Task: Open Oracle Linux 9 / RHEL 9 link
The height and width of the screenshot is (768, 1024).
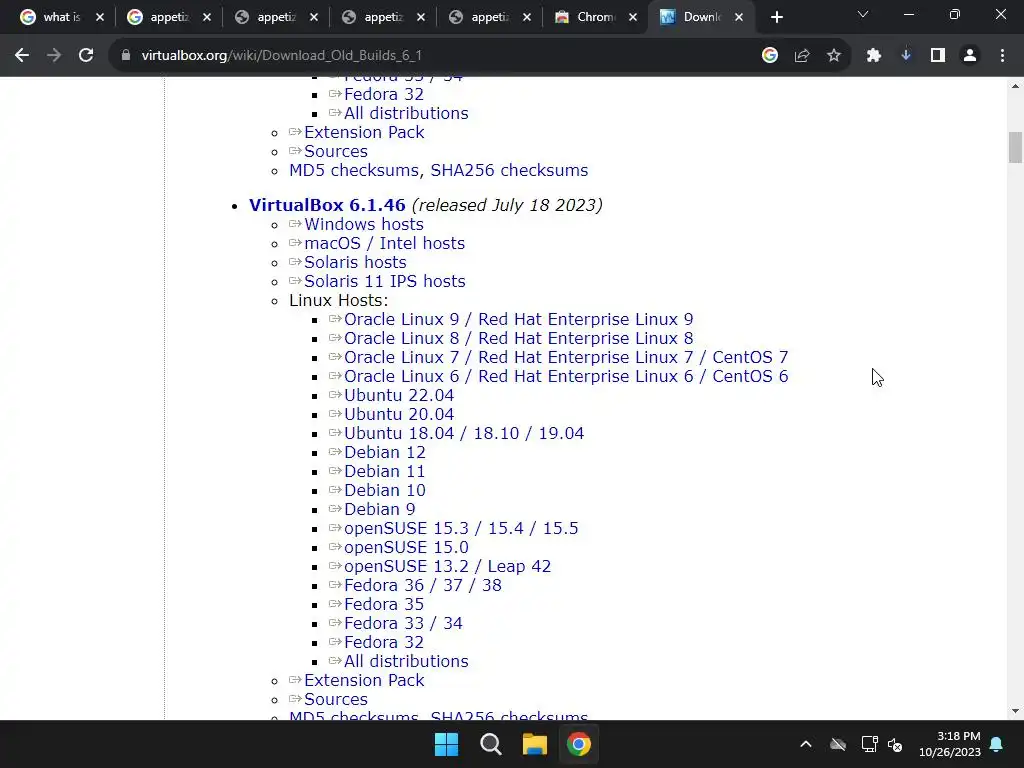Action: 519,319
